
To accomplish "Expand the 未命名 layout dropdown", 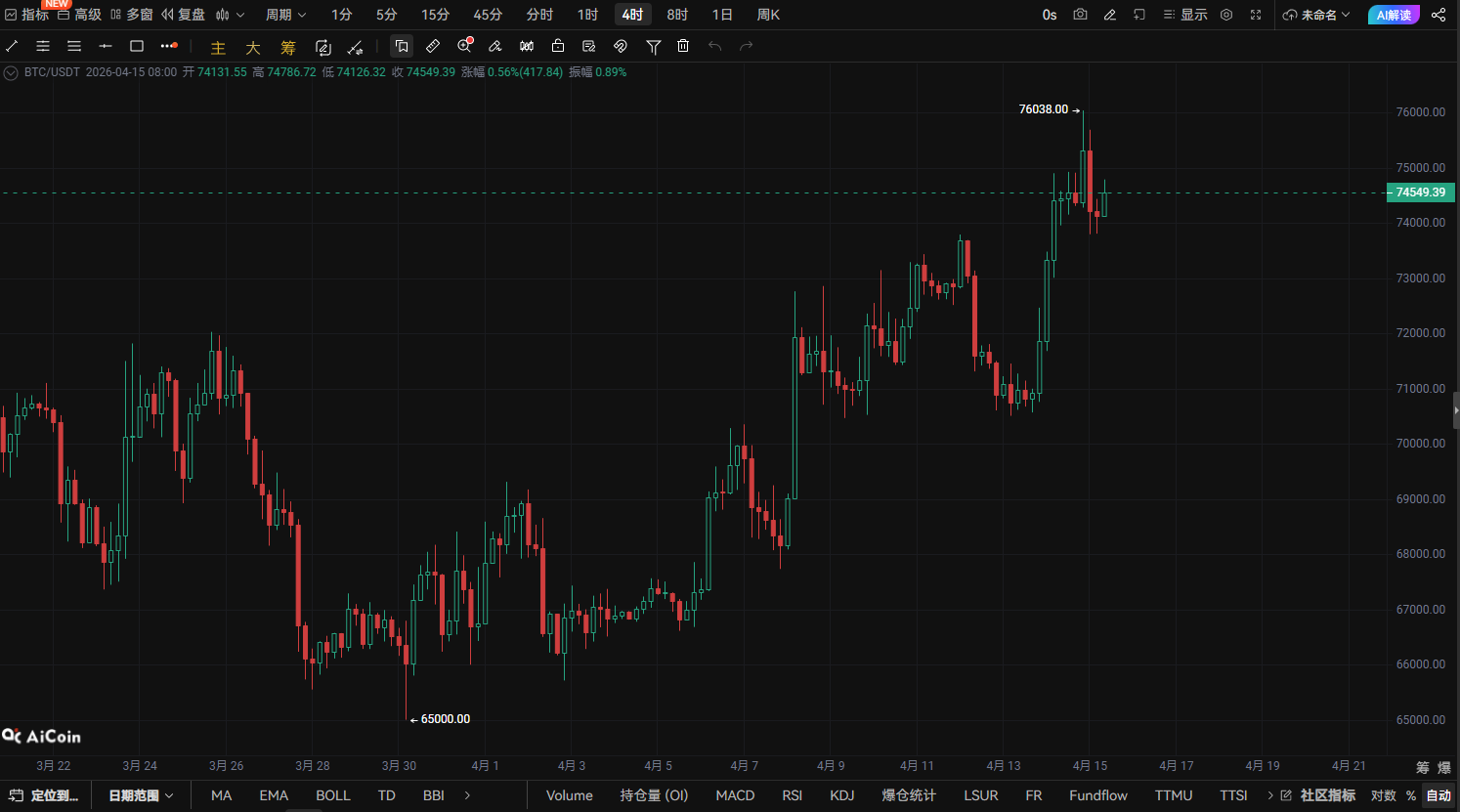I will [1316, 15].
